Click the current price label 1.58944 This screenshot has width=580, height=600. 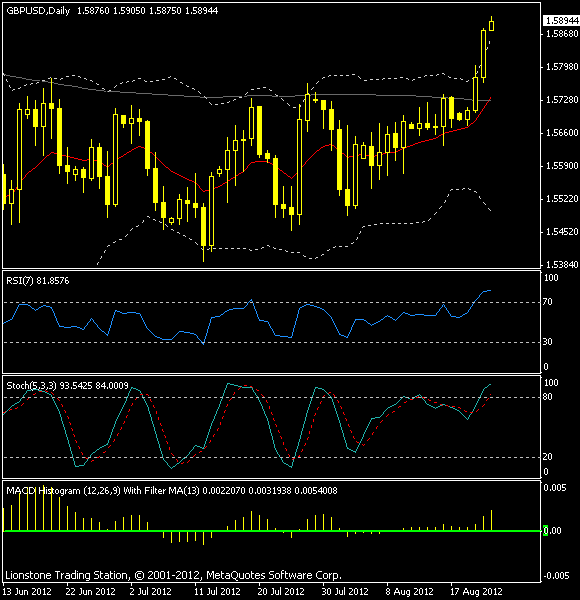point(562,21)
